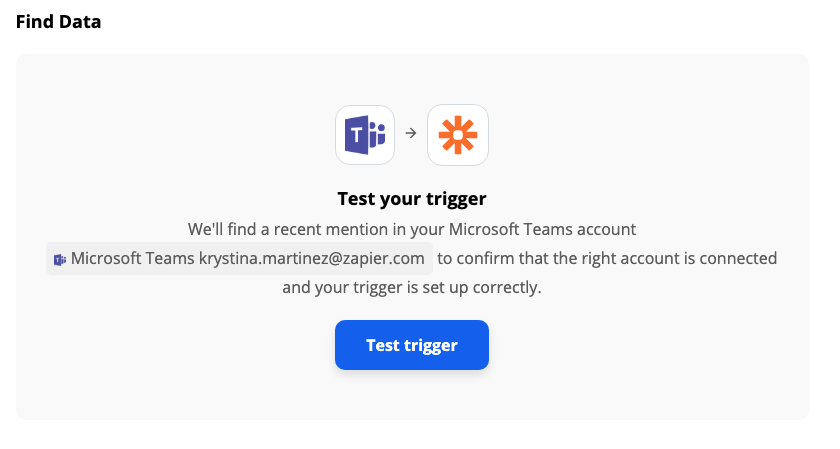The image size is (840, 449).
Task: Click the "Microsoft Teams" label inside the account chip
Action: [x=132, y=258]
